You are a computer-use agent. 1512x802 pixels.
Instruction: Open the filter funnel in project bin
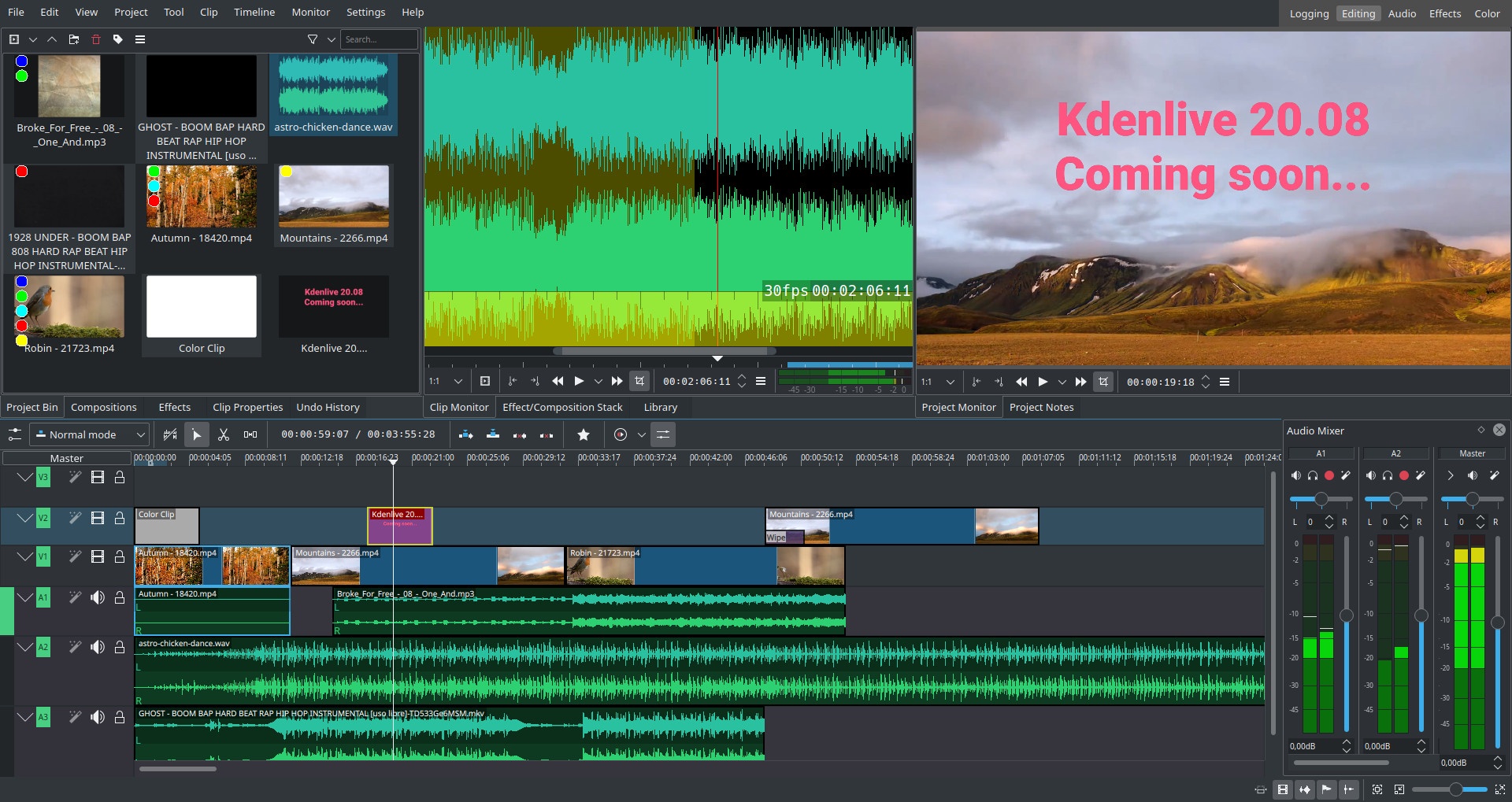[x=313, y=39]
